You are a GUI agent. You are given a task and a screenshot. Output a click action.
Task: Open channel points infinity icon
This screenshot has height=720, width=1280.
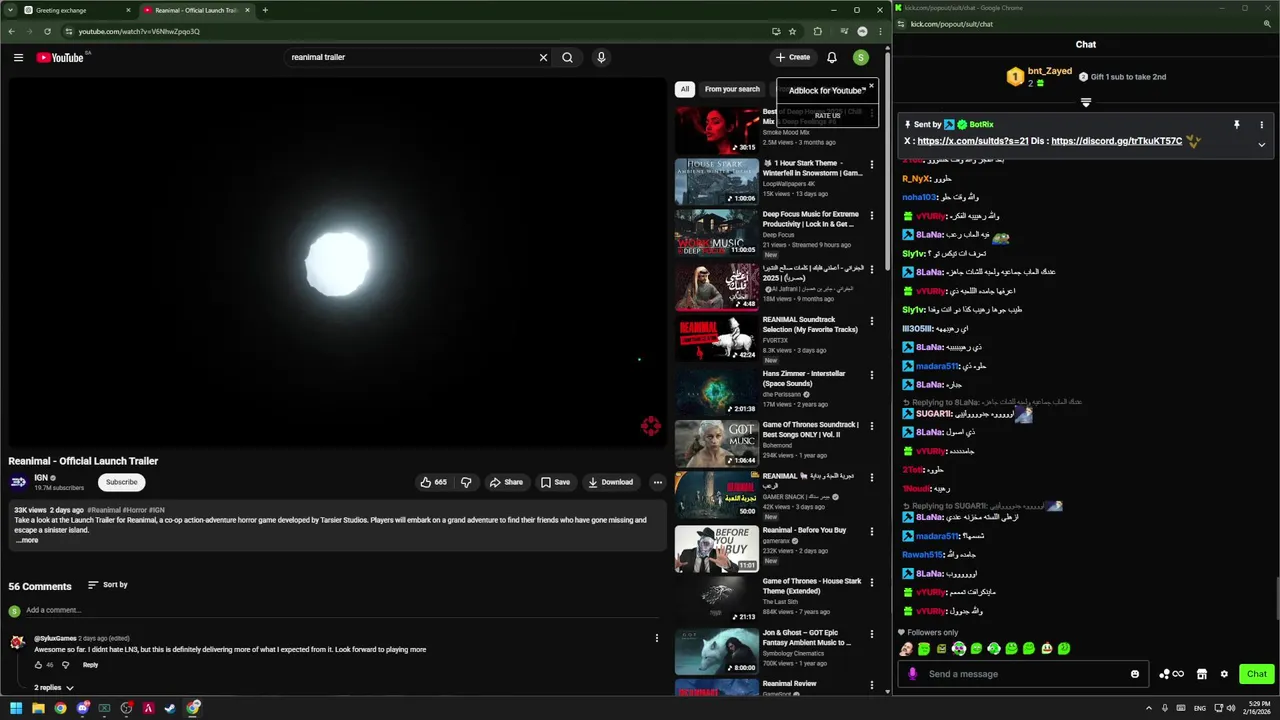[x=1172, y=674]
